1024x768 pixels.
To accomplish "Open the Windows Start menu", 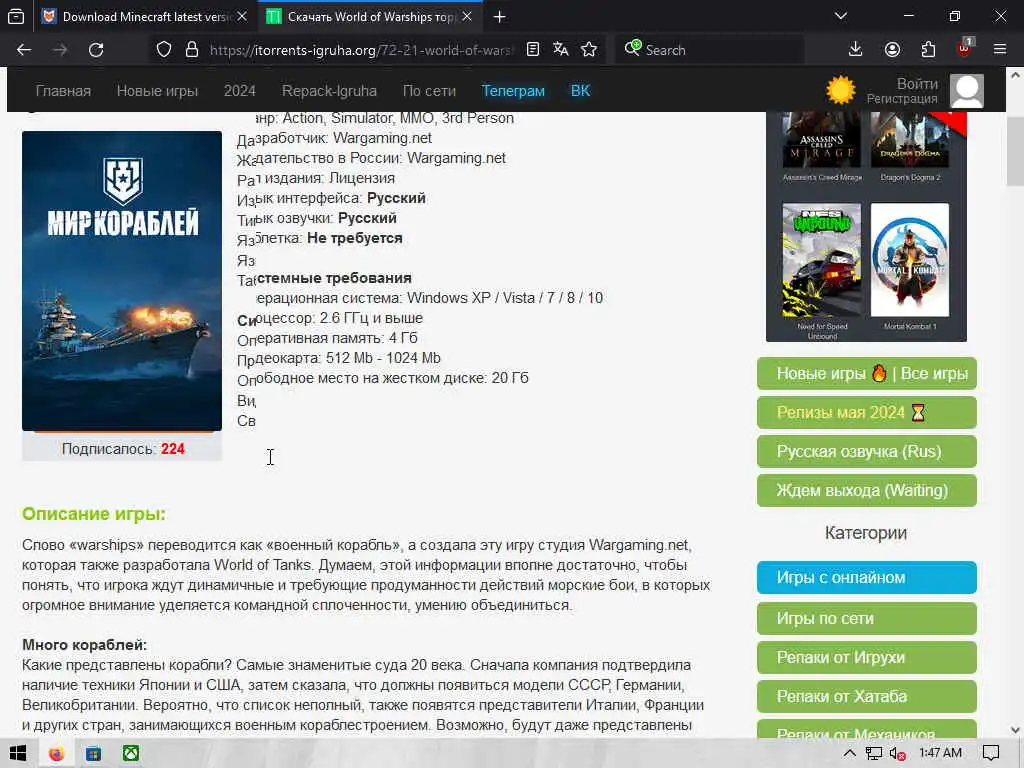I will pos(18,754).
